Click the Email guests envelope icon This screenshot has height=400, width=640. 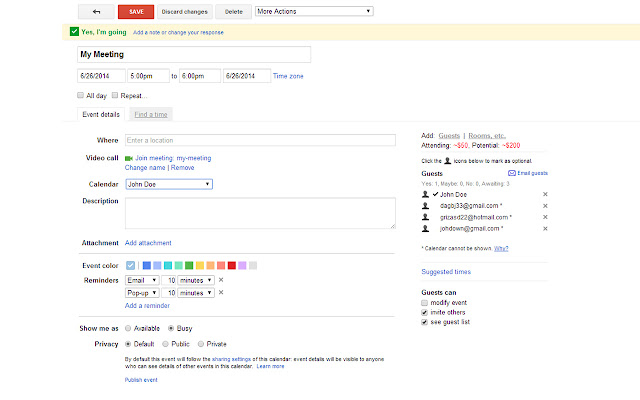click(x=511, y=173)
